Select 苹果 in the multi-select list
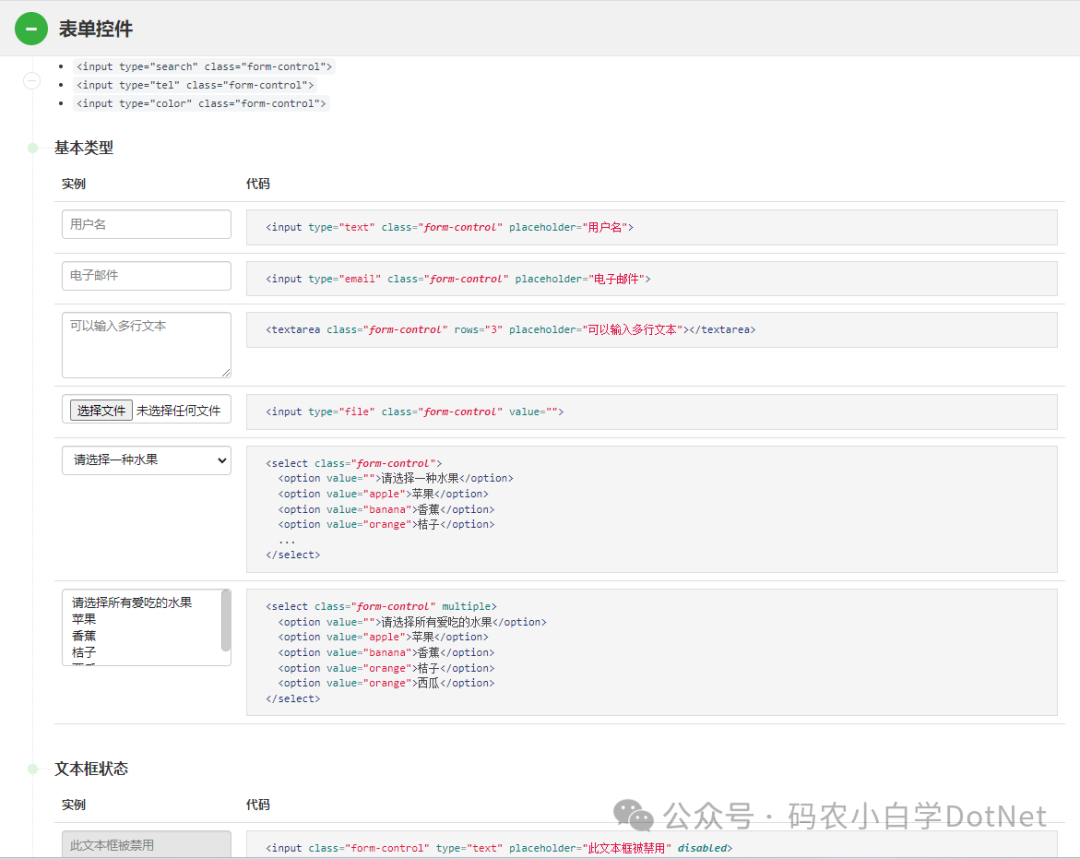Image resolution: width=1080 pixels, height=859 pixels. [84, 619]
